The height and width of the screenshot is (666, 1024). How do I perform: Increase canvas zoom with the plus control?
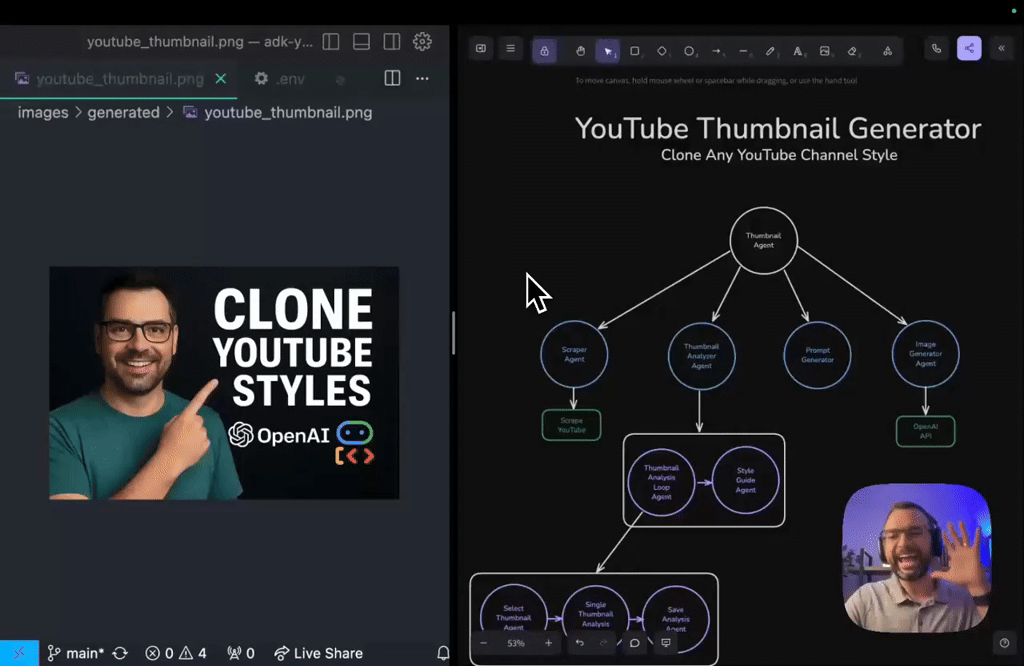pyautogui.click(x=548, y=643)
